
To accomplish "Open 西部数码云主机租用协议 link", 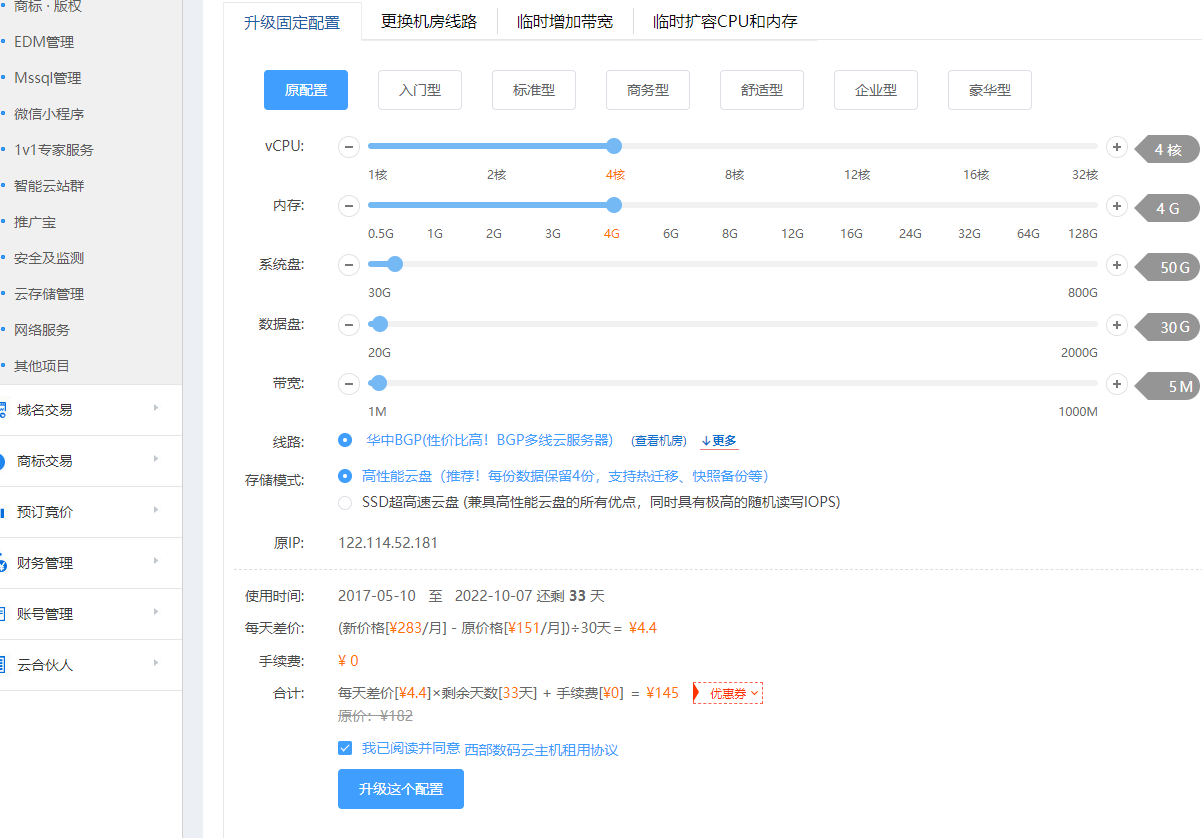I will click(x=541, y=749).
